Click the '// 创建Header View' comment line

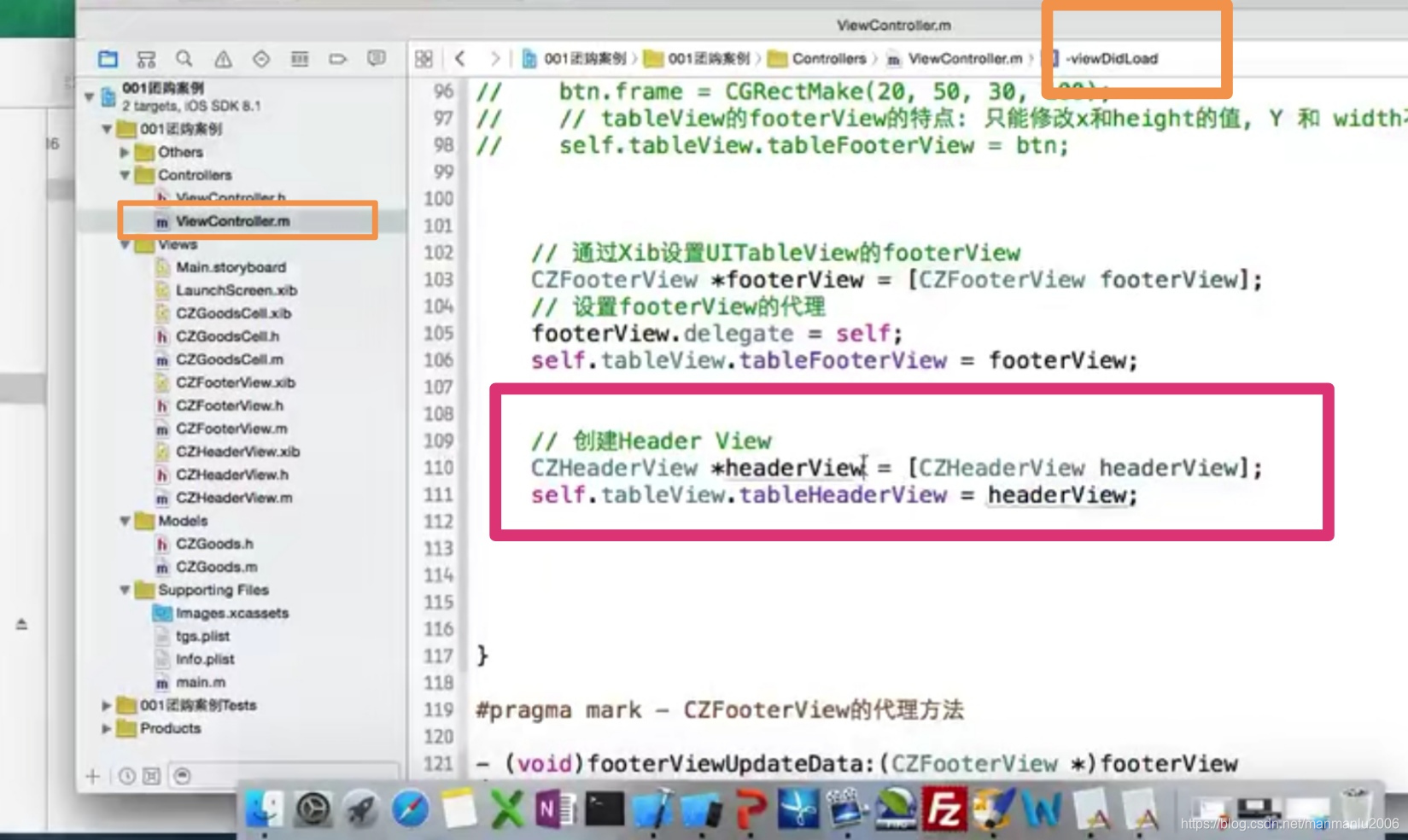coord(651,441)
